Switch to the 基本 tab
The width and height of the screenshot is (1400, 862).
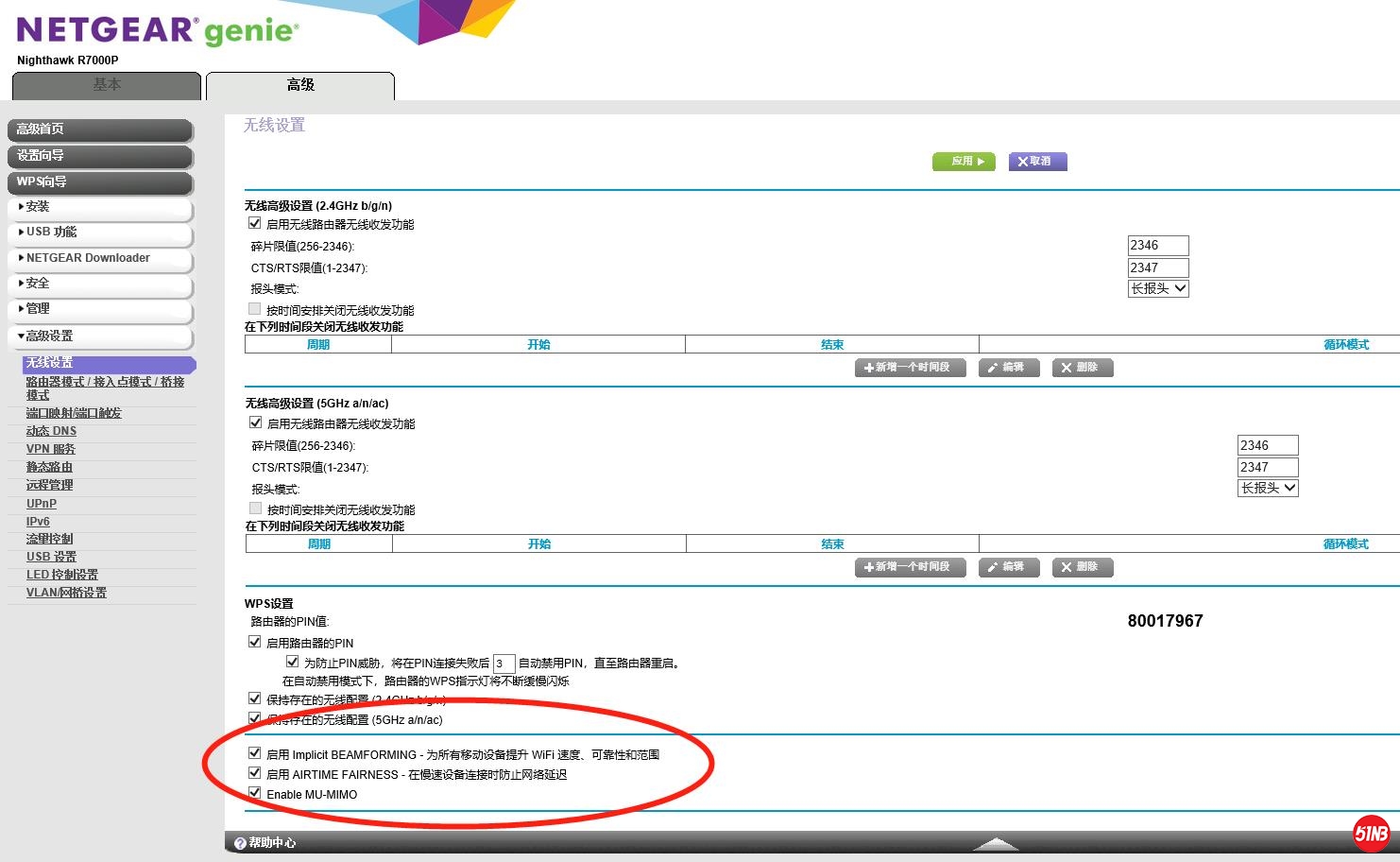tap(107, 85)
